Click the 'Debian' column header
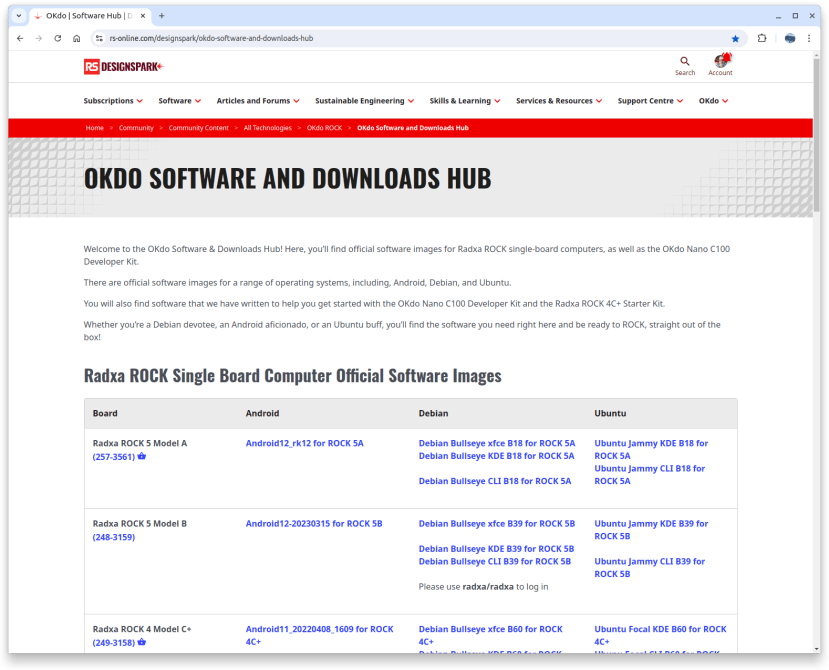 click(434, 414)
